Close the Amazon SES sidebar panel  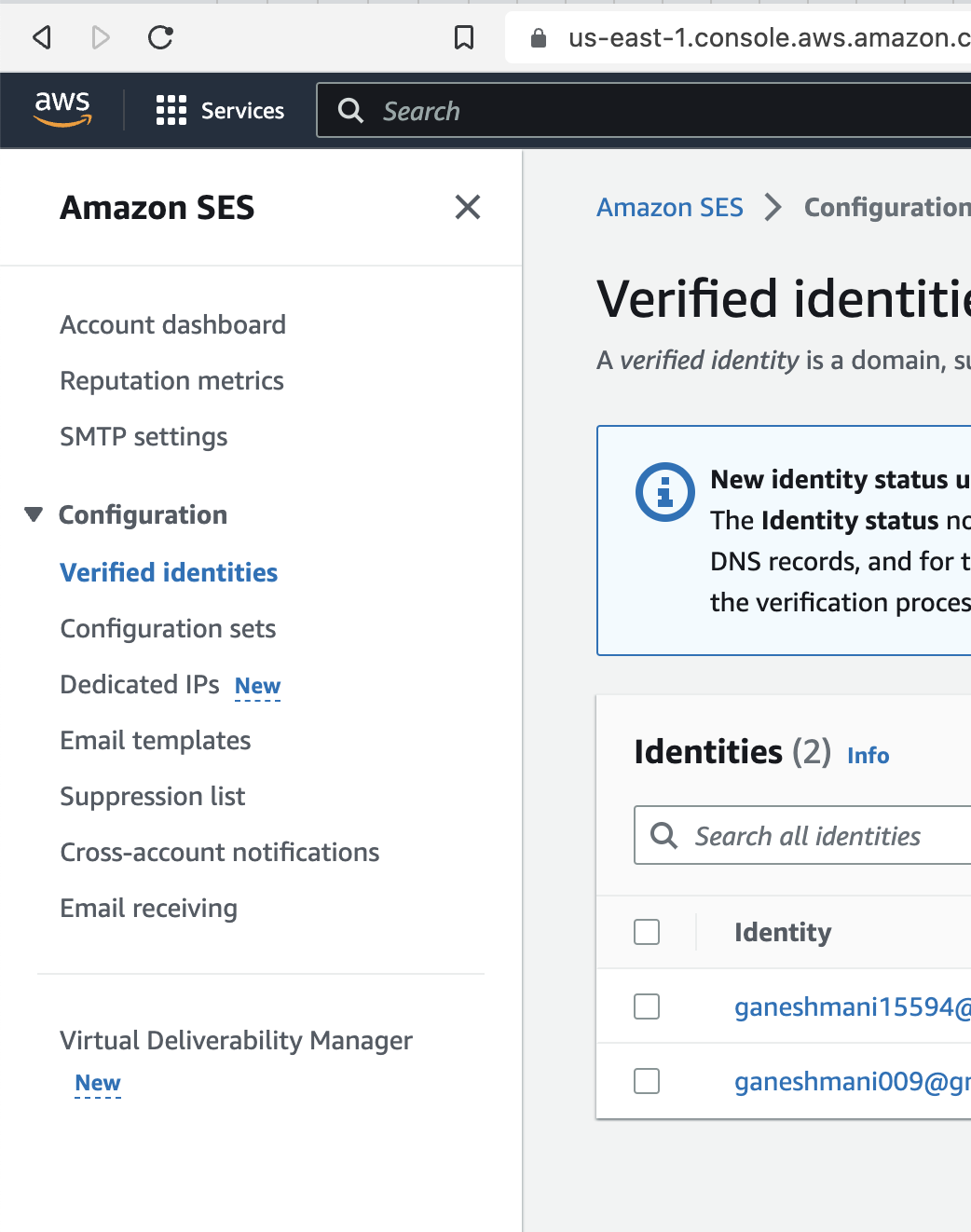(468, 207)
